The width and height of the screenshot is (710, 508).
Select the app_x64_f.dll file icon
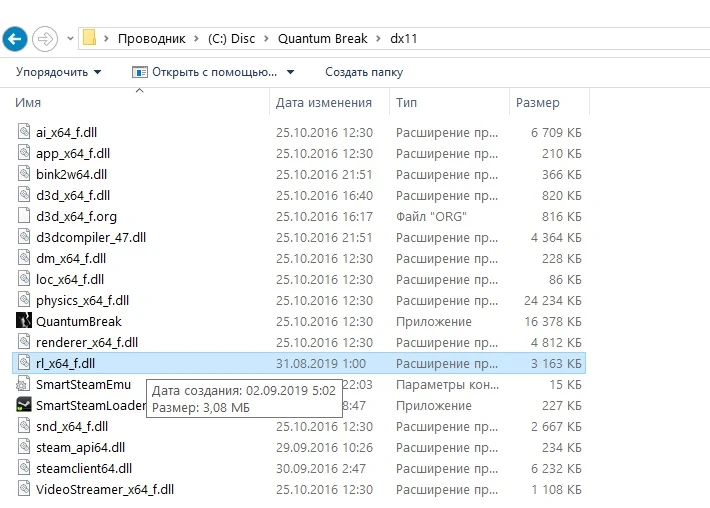pyautogui.click(x=24, y=152)
